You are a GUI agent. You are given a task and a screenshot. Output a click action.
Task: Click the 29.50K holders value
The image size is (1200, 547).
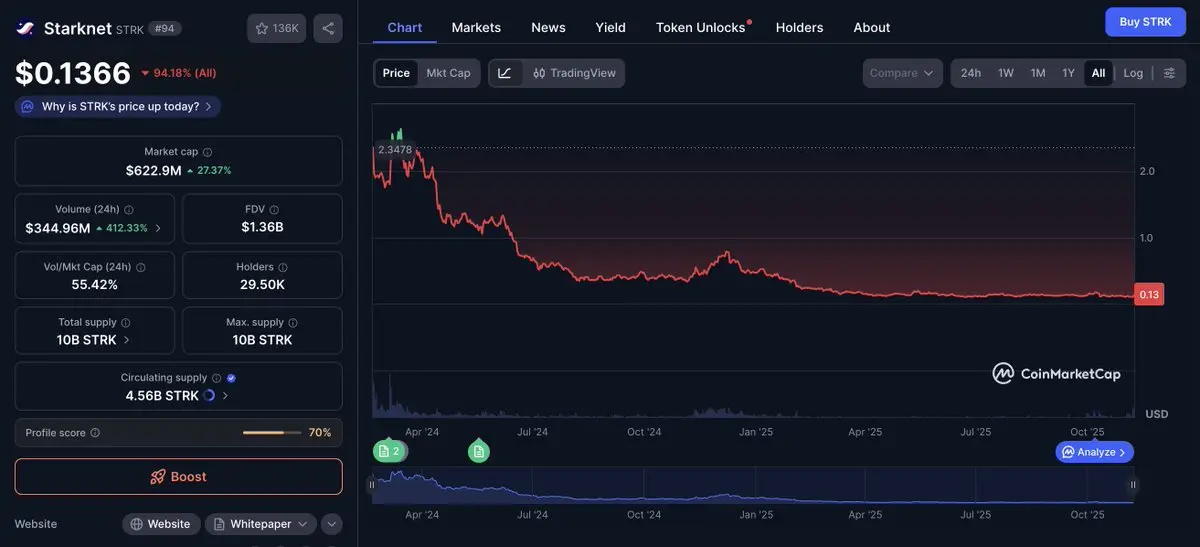[262, 284]
